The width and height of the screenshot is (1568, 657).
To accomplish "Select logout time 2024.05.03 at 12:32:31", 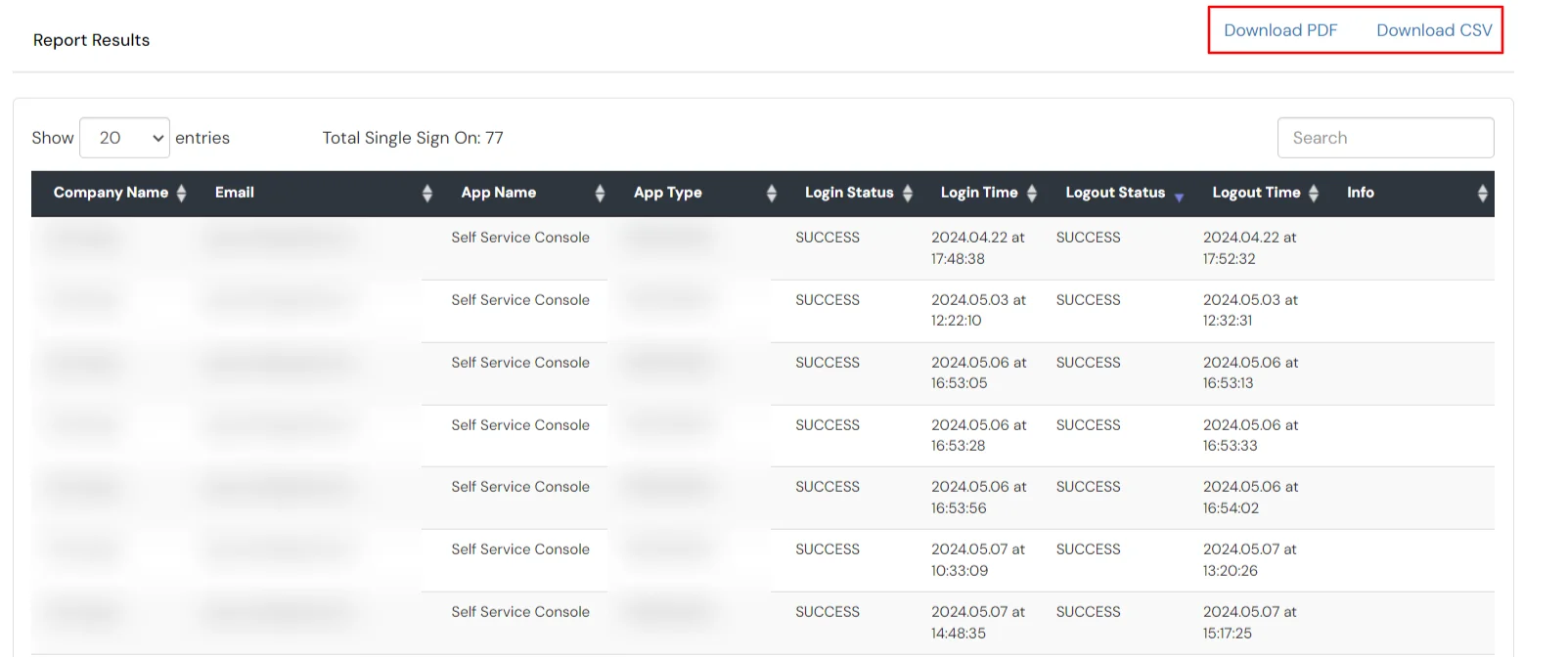I will coord(1251,310).
